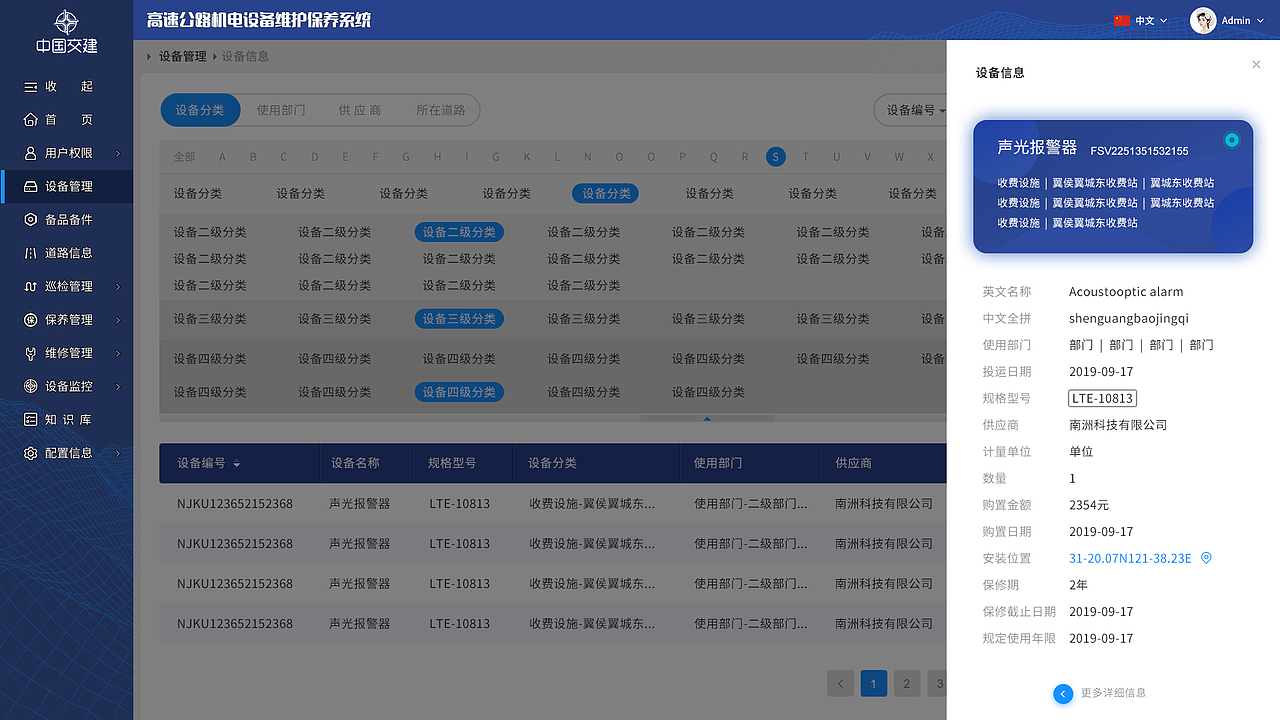Image resolution: width=1280 pixels, height=720 pixels.
Task: Close the 设备信息 detail panel
Action: tap(1256, 64)
